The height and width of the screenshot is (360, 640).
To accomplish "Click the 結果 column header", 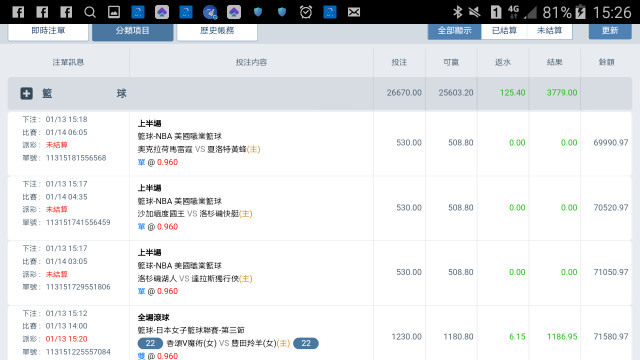I will (x=554, y=62).
